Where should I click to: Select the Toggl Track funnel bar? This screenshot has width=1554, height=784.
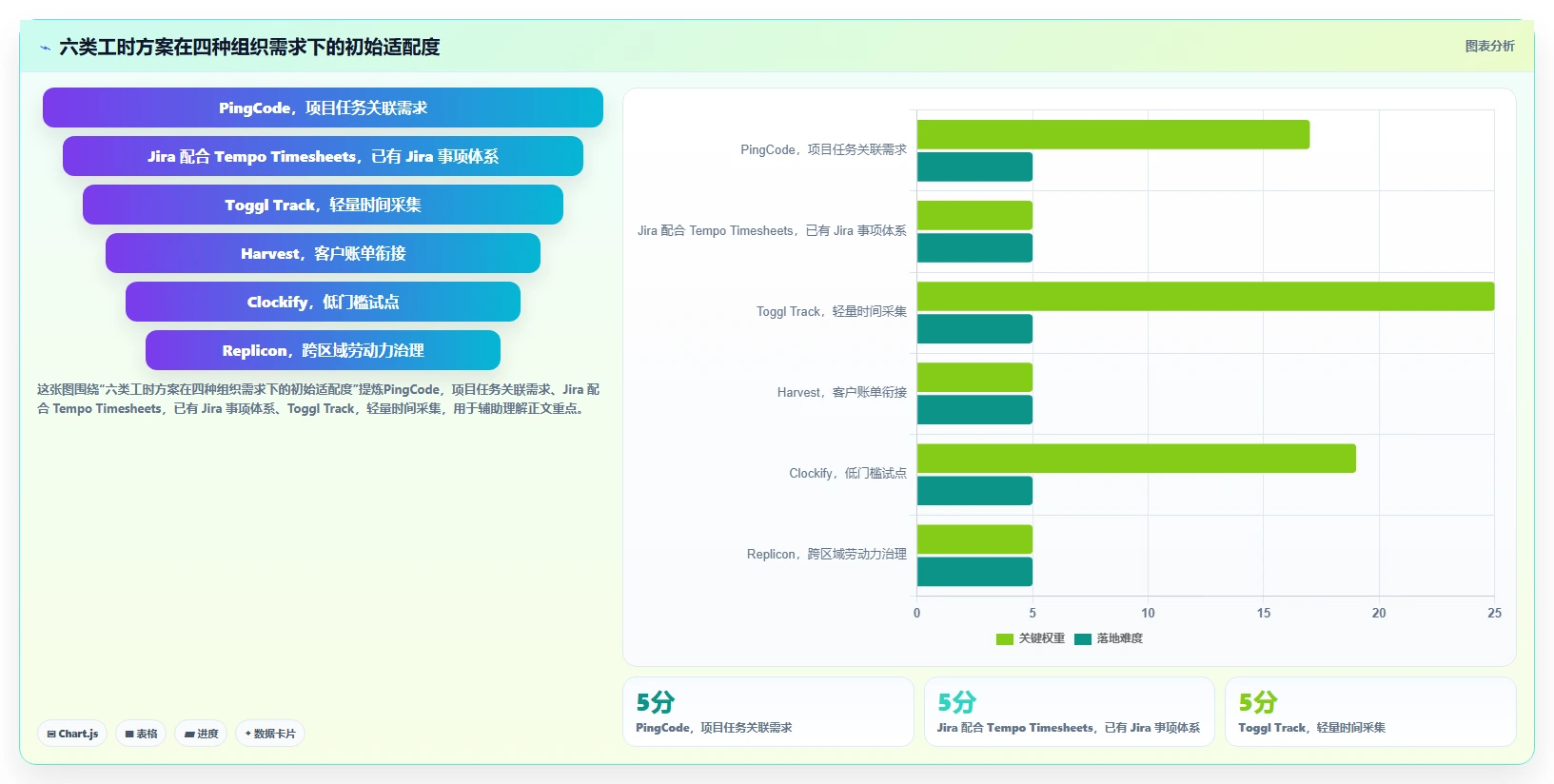(323, 205)
